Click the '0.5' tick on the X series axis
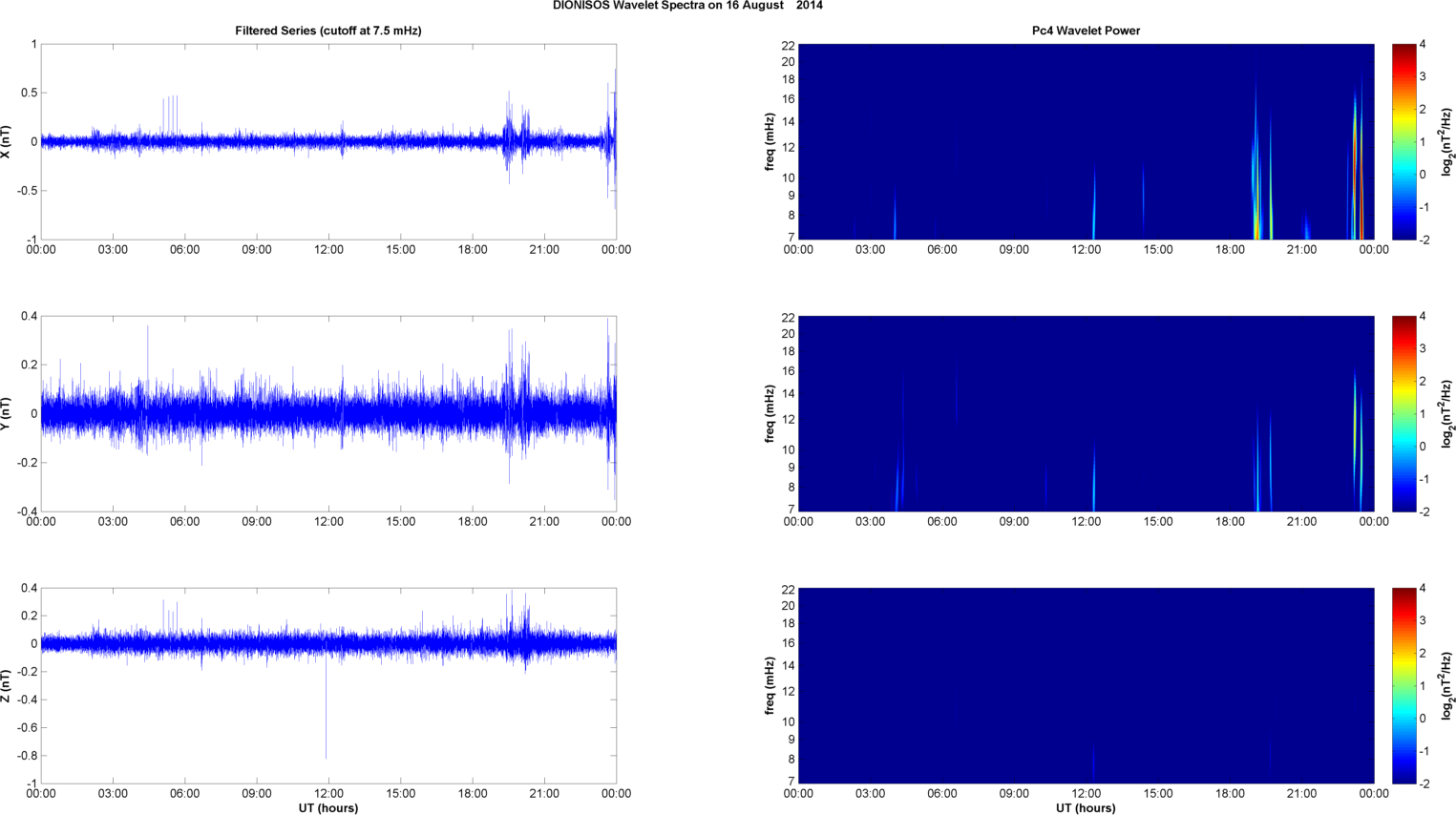The width and height of the screenshot is (1456, 815). pos(30,93)
